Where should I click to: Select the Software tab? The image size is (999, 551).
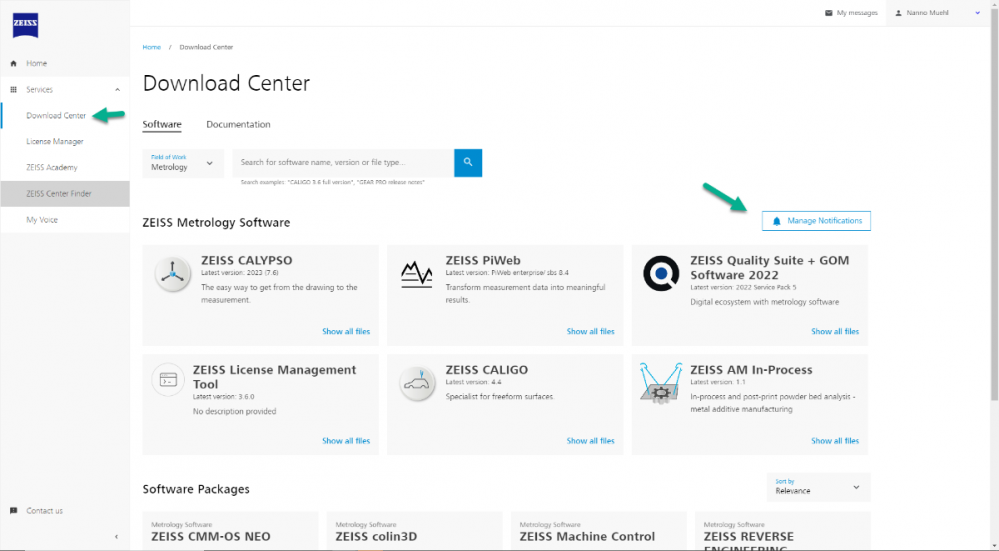click(x=162, y=125)
